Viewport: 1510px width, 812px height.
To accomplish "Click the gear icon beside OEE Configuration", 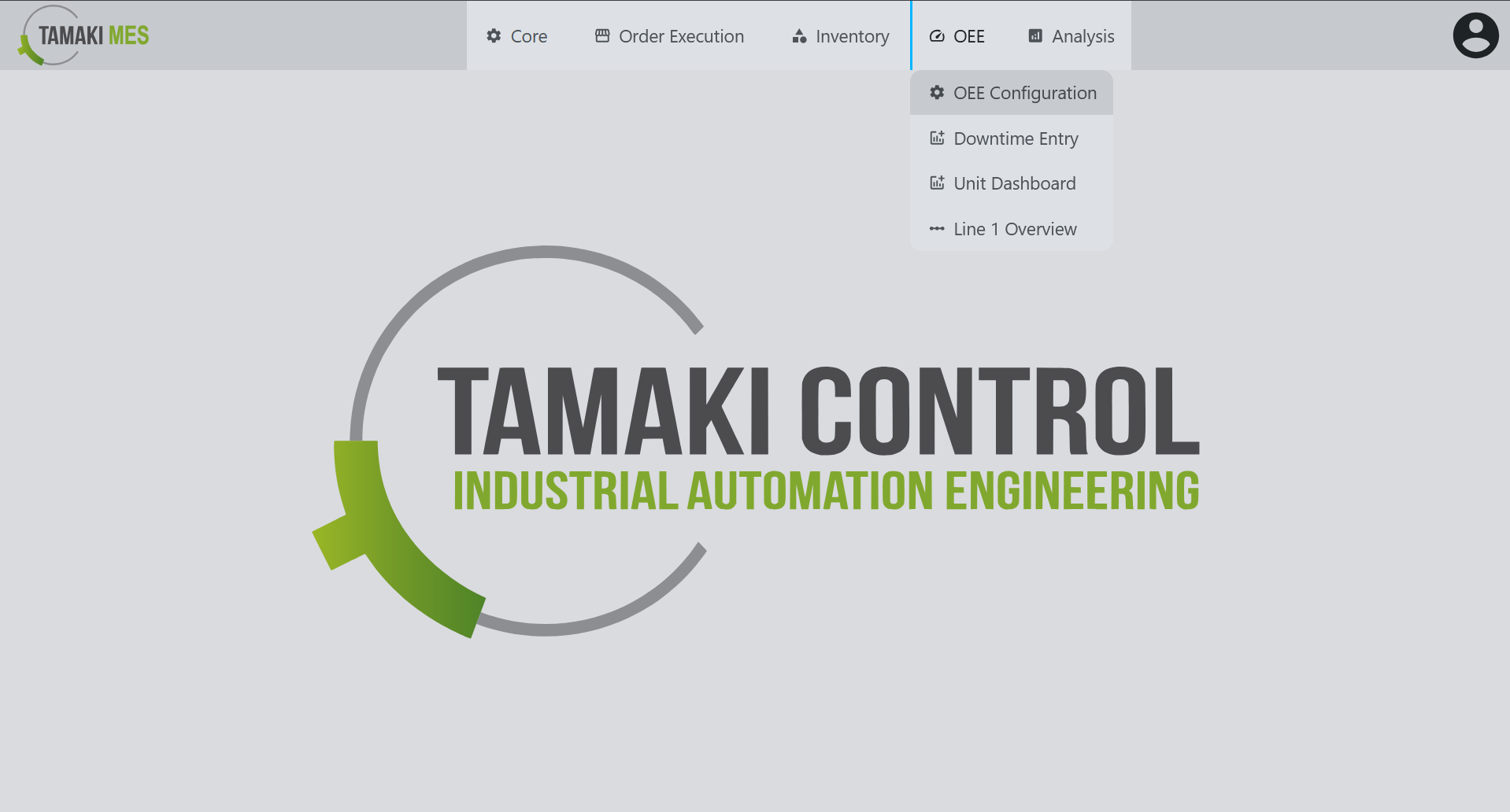I will (x=937, y=93).
